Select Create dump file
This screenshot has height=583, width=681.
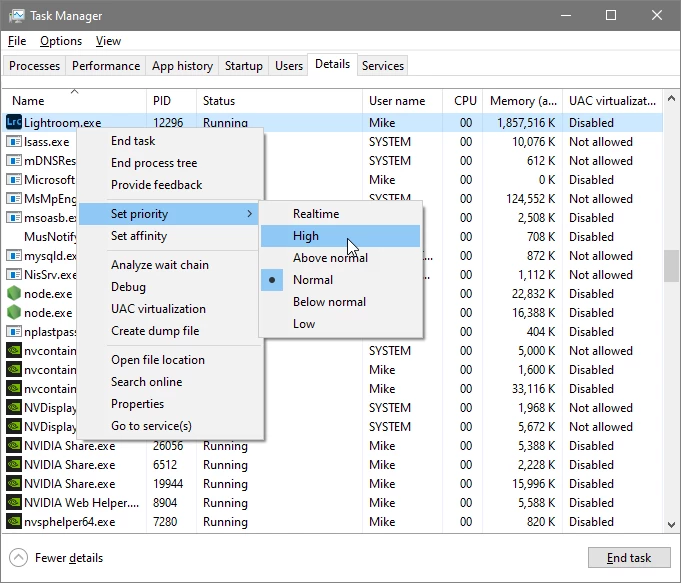click(x=171, y=331)
